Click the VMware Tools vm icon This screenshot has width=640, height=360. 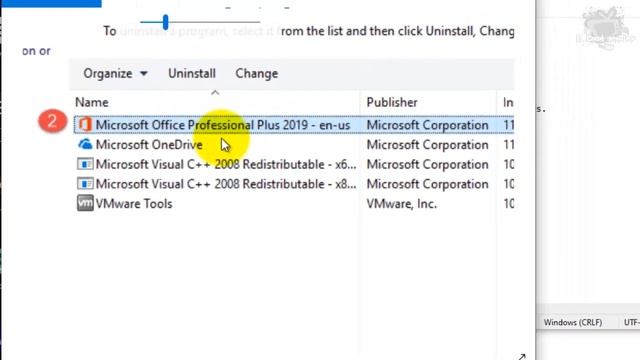(x=85, y=203)
